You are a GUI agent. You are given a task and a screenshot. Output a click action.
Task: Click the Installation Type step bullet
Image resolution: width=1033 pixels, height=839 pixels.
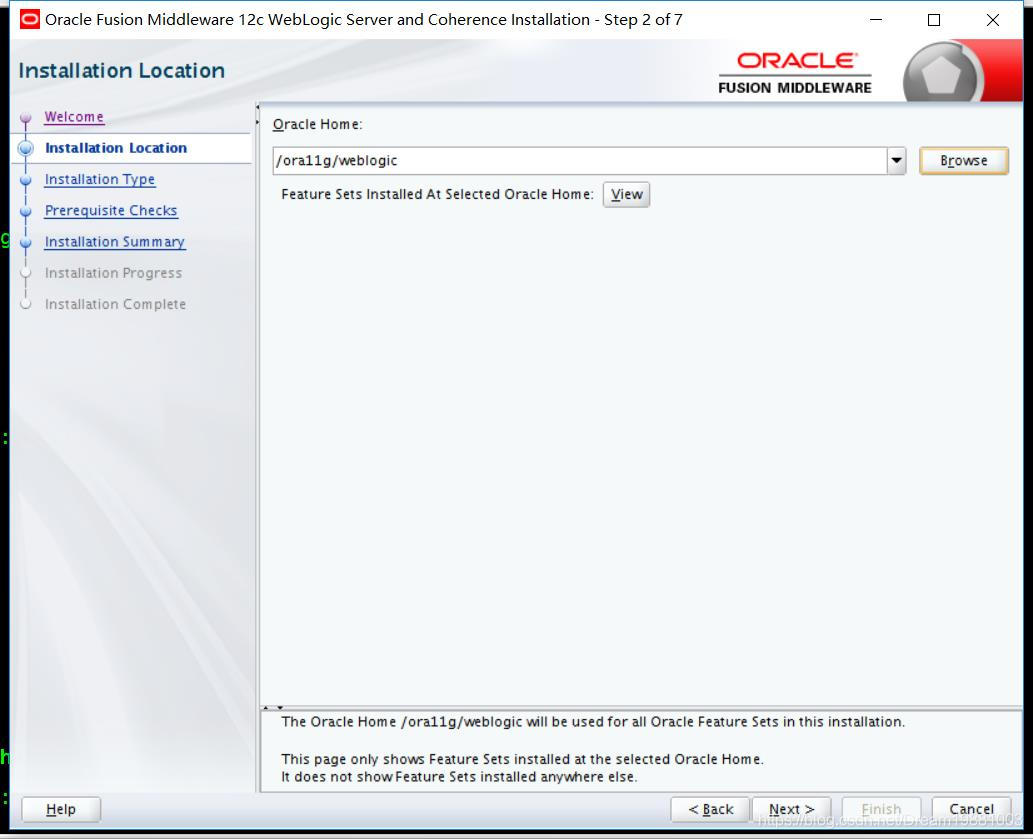pos(26,180)
